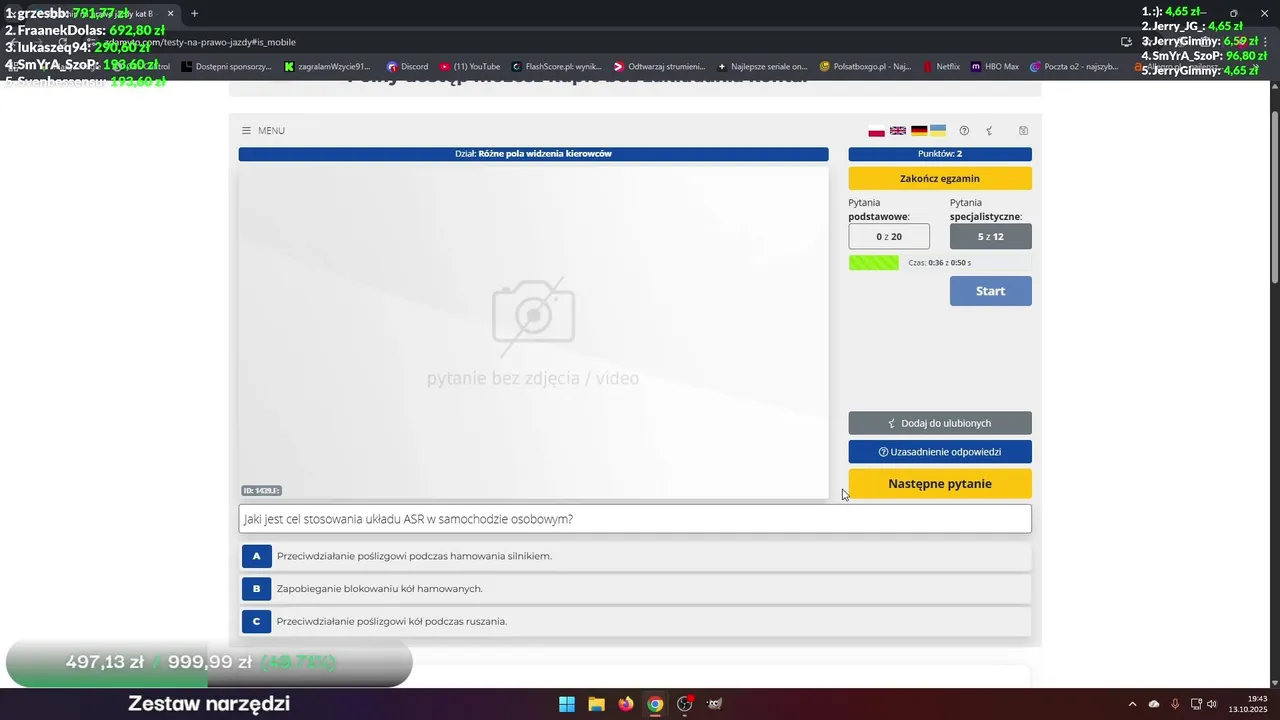Open FlashScore.pl bookmark

coord(557,67)
